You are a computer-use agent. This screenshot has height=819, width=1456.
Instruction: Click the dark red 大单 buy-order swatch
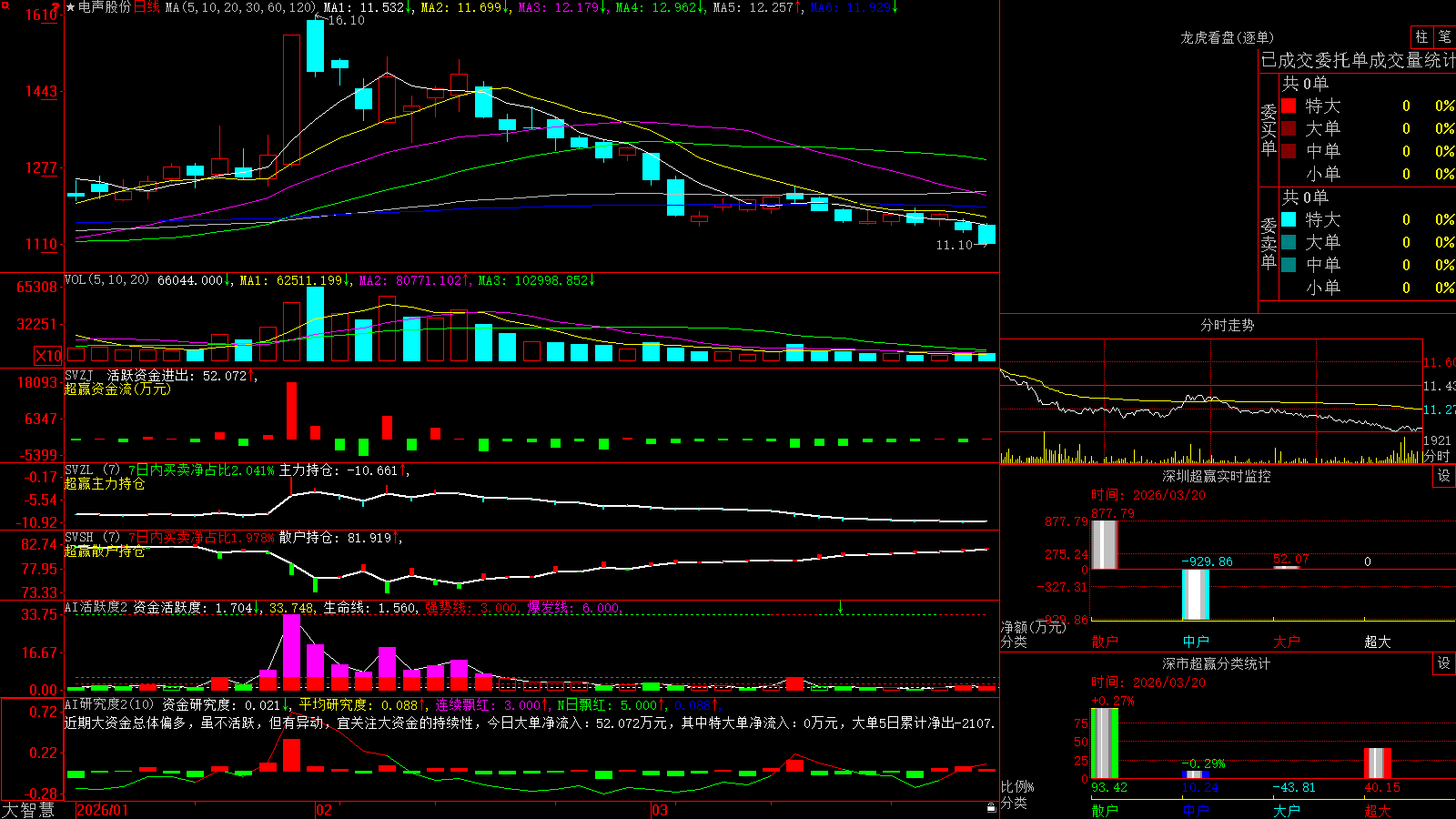pyautogui.click(x=1289, y=128)
